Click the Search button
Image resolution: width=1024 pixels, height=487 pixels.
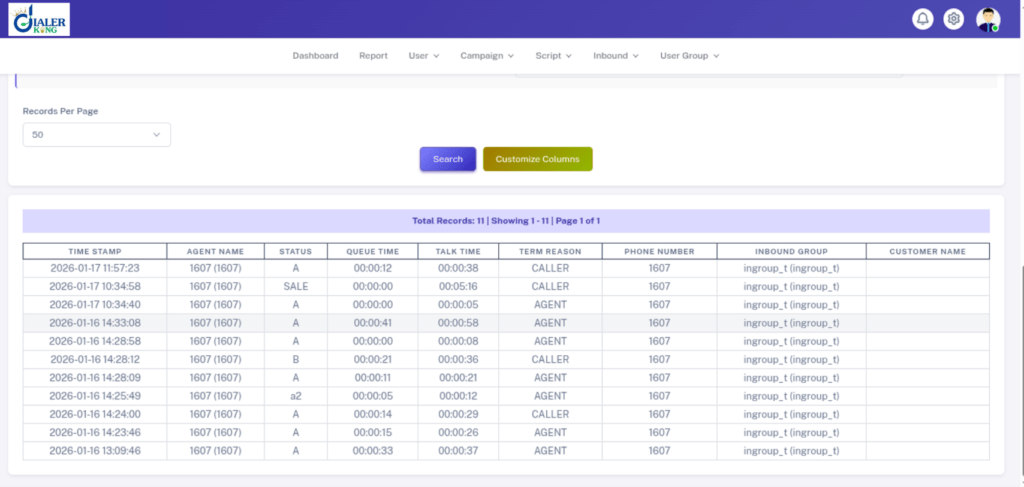pos(447,159)
